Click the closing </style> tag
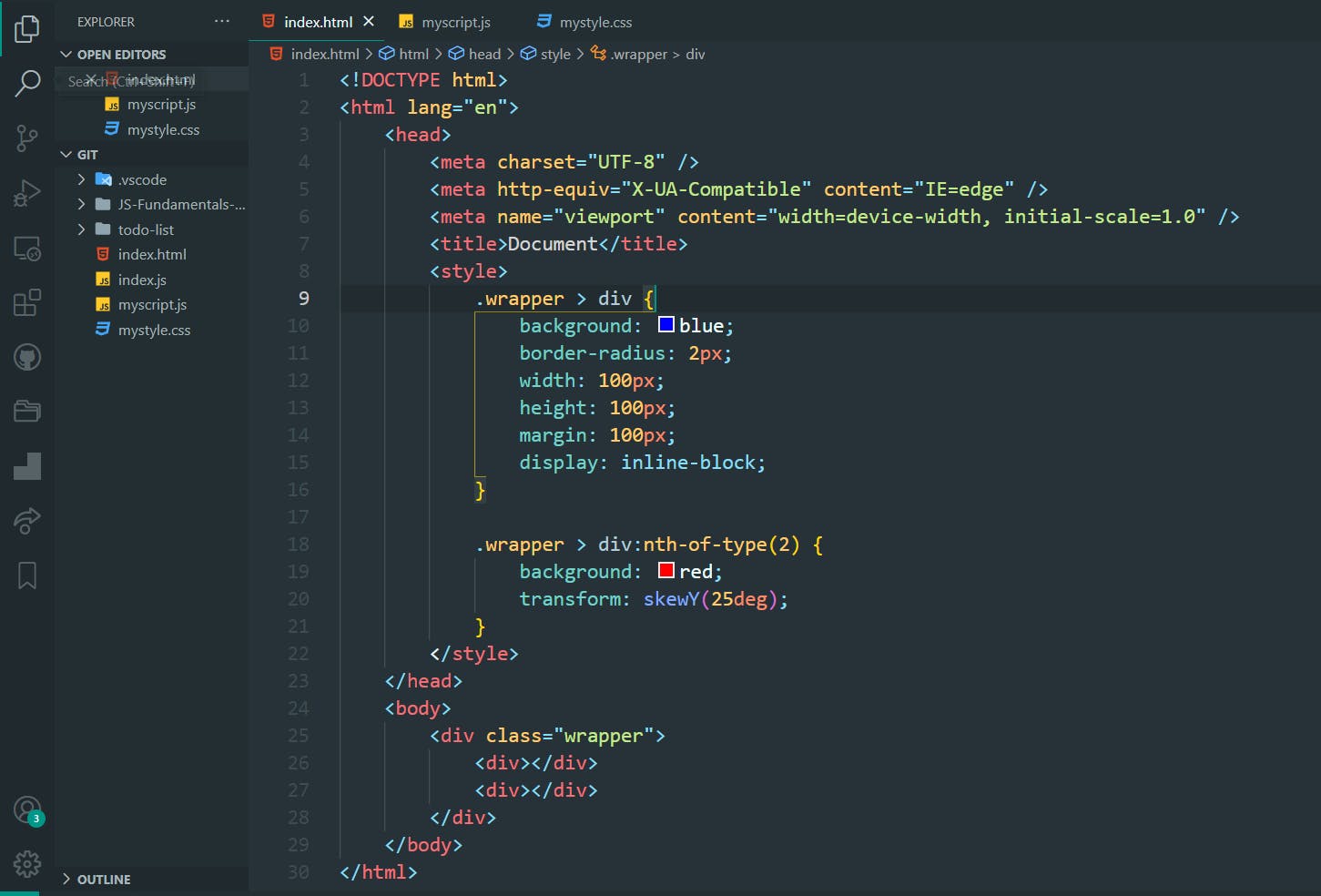1321x896 pixels. tap(474, 654)
